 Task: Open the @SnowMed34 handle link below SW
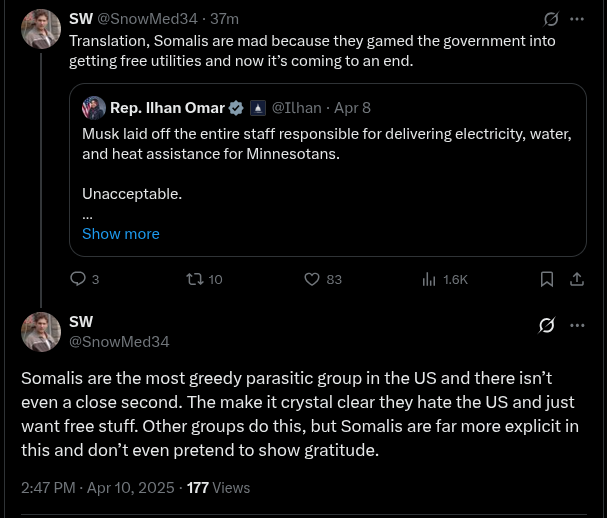click(x=118, y=341)
